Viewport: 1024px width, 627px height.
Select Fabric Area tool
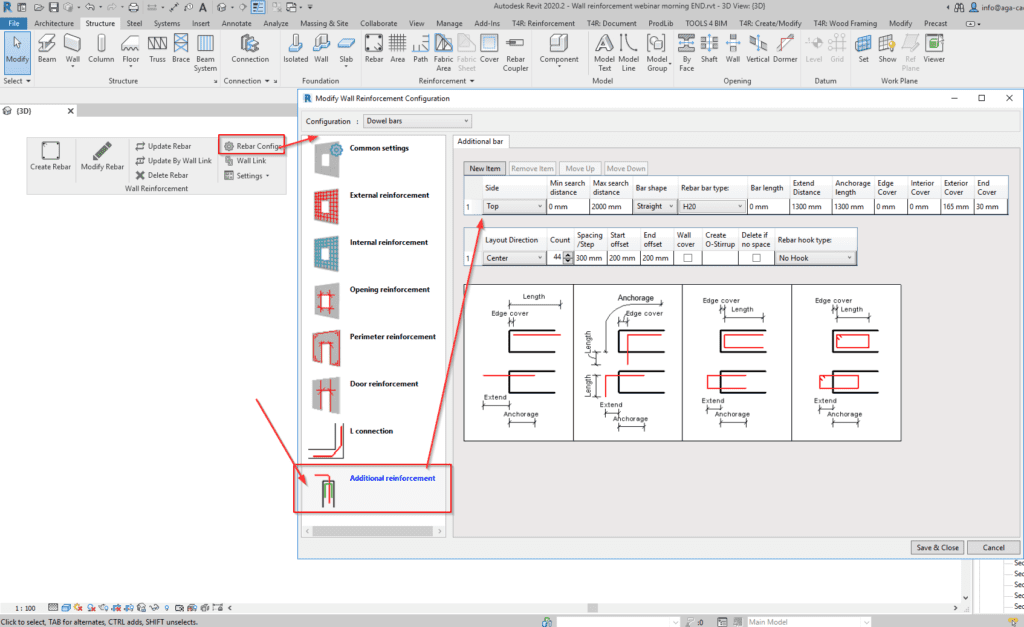coord(443,53)
